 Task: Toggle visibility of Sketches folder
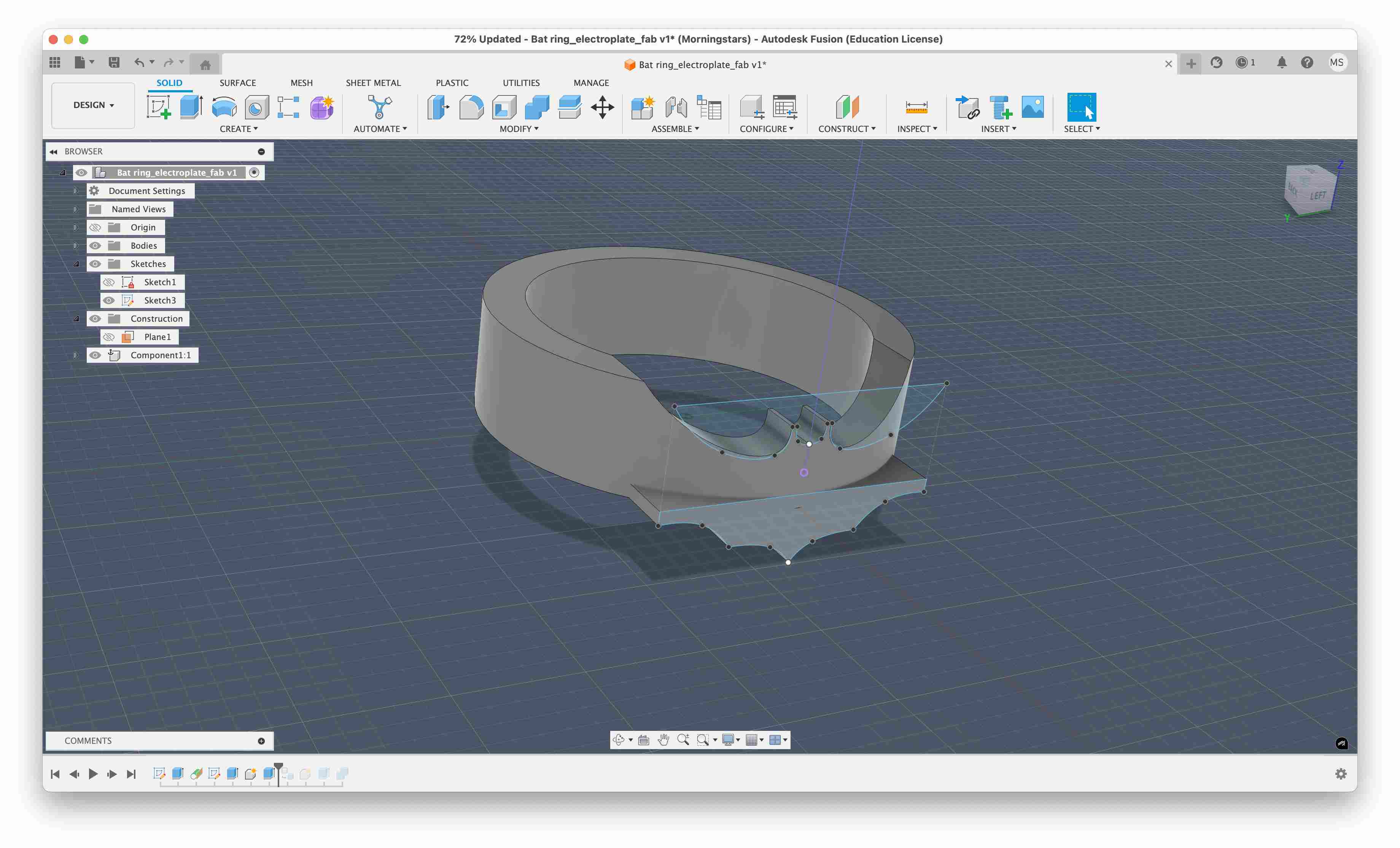pyautogui.click(x=95, y=264)
